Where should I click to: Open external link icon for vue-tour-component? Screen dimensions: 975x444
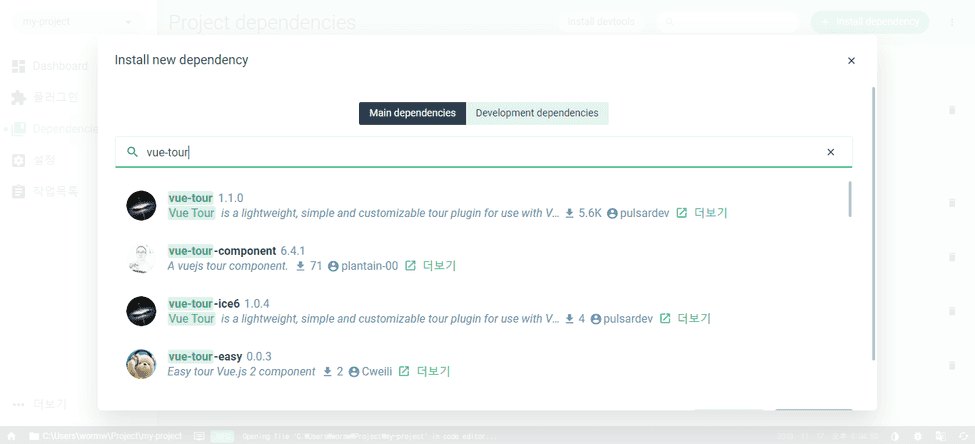(410, 266)
